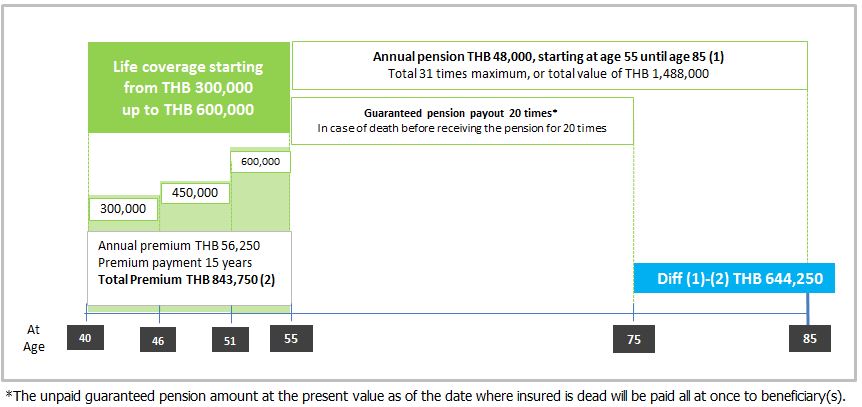Image resolution: width=862 pixels, height=407 pixels.
Task: Click the Annual pension THB 48,000 heading
Action: [548, 57]
